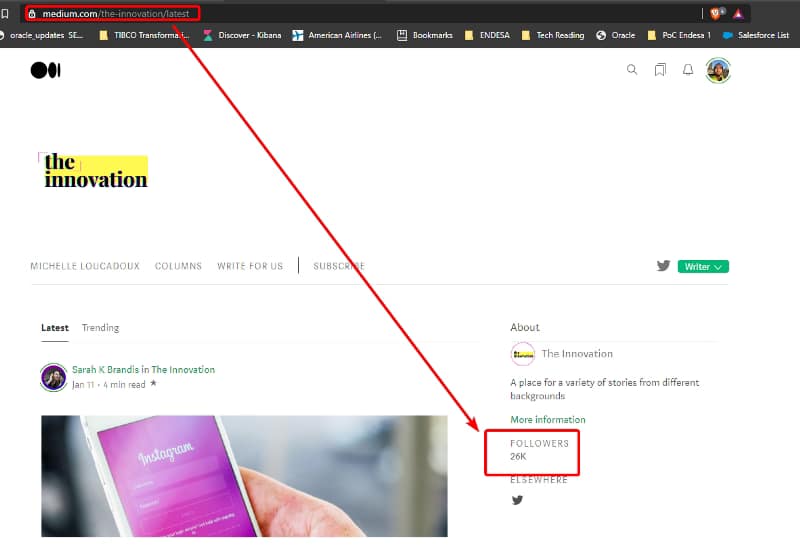Image resolution: width=800 pixels, height=554 pixels.
Task: Open the Columns nav item
Action: (178, 266)
